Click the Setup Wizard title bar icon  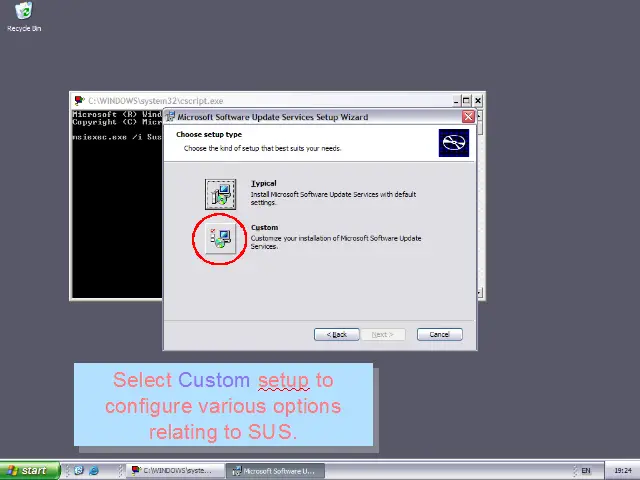[170, 117]
